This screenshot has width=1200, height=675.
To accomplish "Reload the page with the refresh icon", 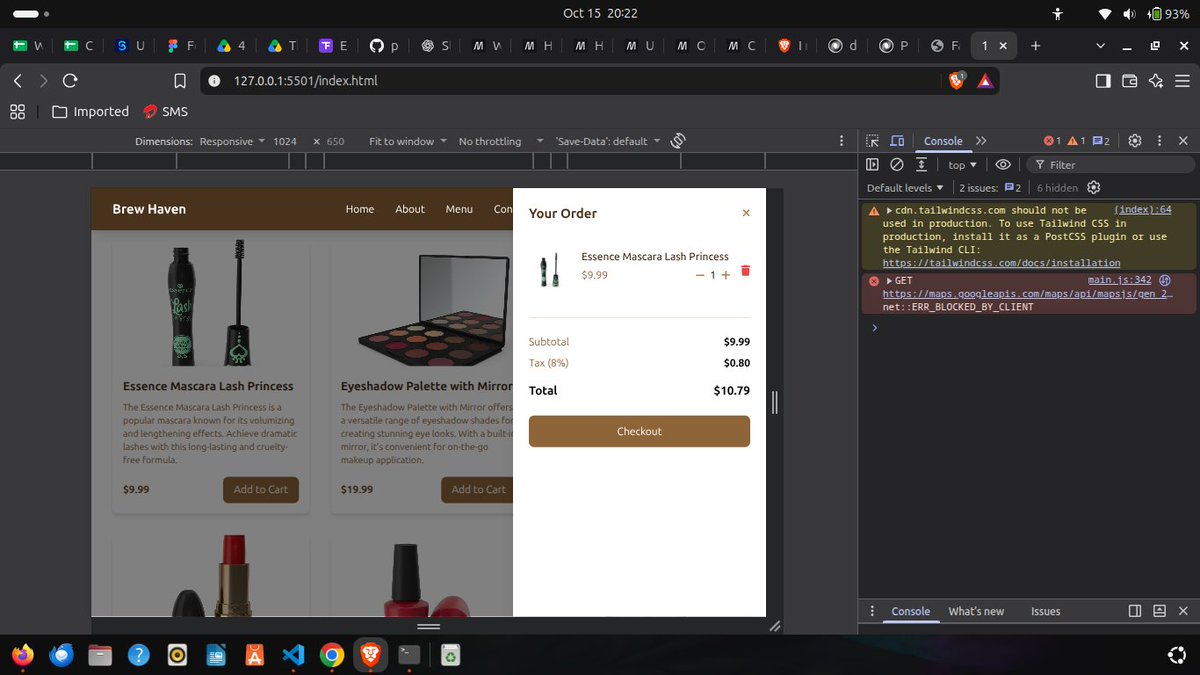I will (70, 81).
